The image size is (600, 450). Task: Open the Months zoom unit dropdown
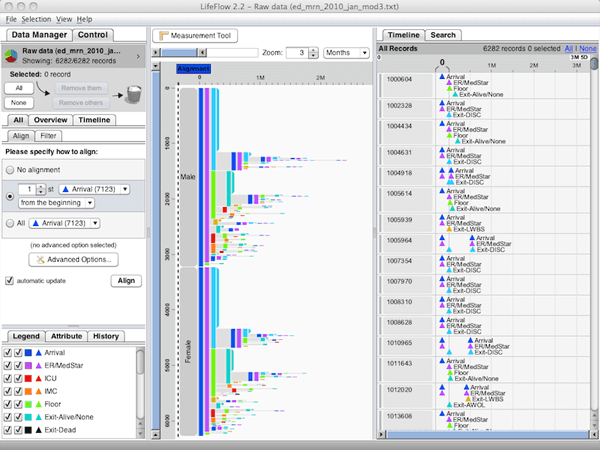[346, 53]
